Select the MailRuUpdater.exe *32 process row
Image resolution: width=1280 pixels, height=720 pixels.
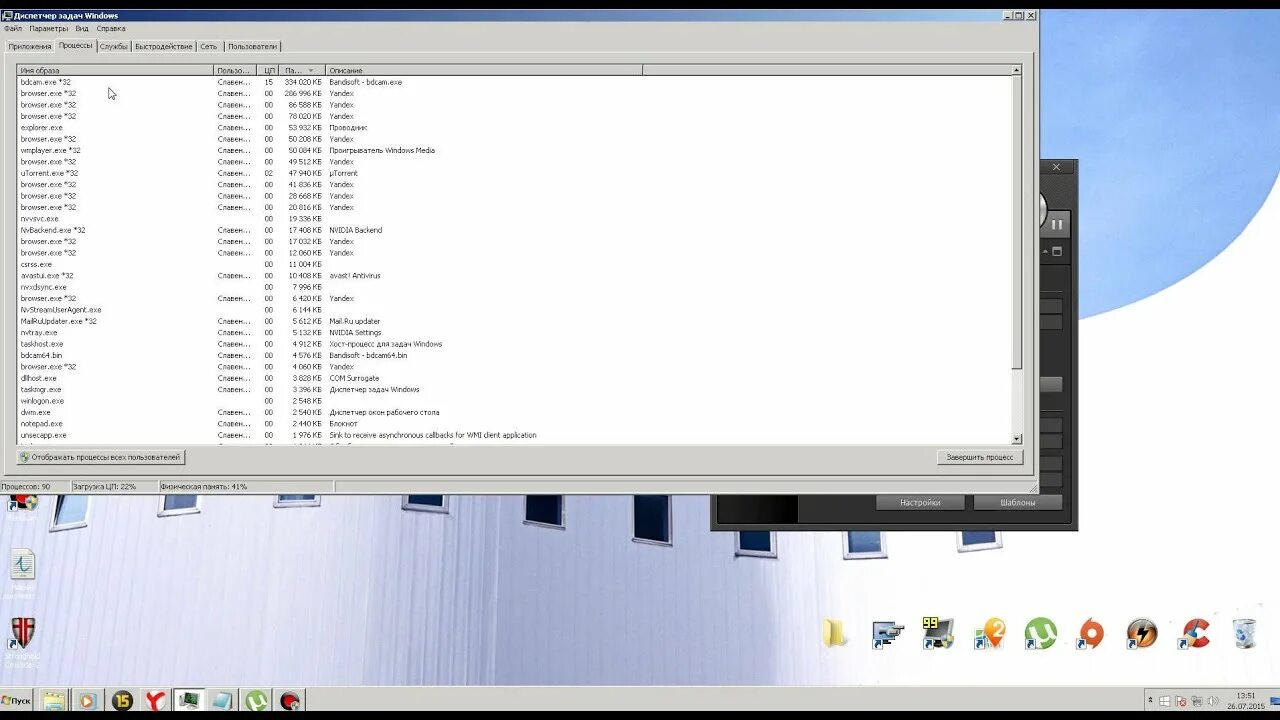514,321
